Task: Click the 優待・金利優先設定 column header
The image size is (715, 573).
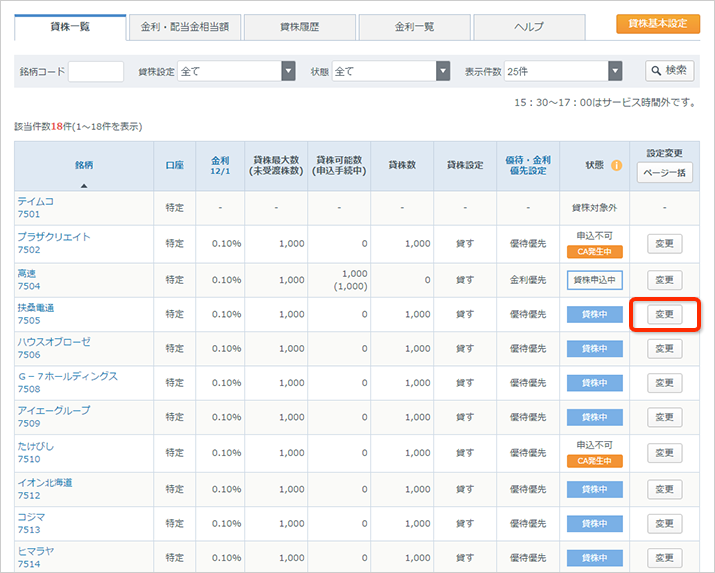Action: (x=527, y=165)
